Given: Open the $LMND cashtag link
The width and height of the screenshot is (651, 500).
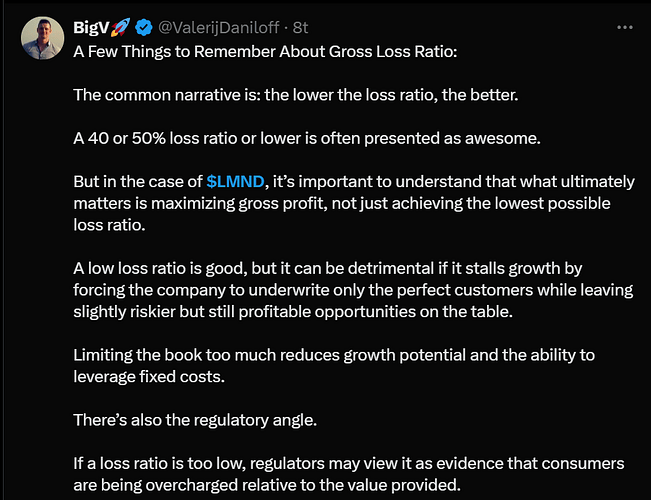Looking at the screenshot, I should [237, 181].
